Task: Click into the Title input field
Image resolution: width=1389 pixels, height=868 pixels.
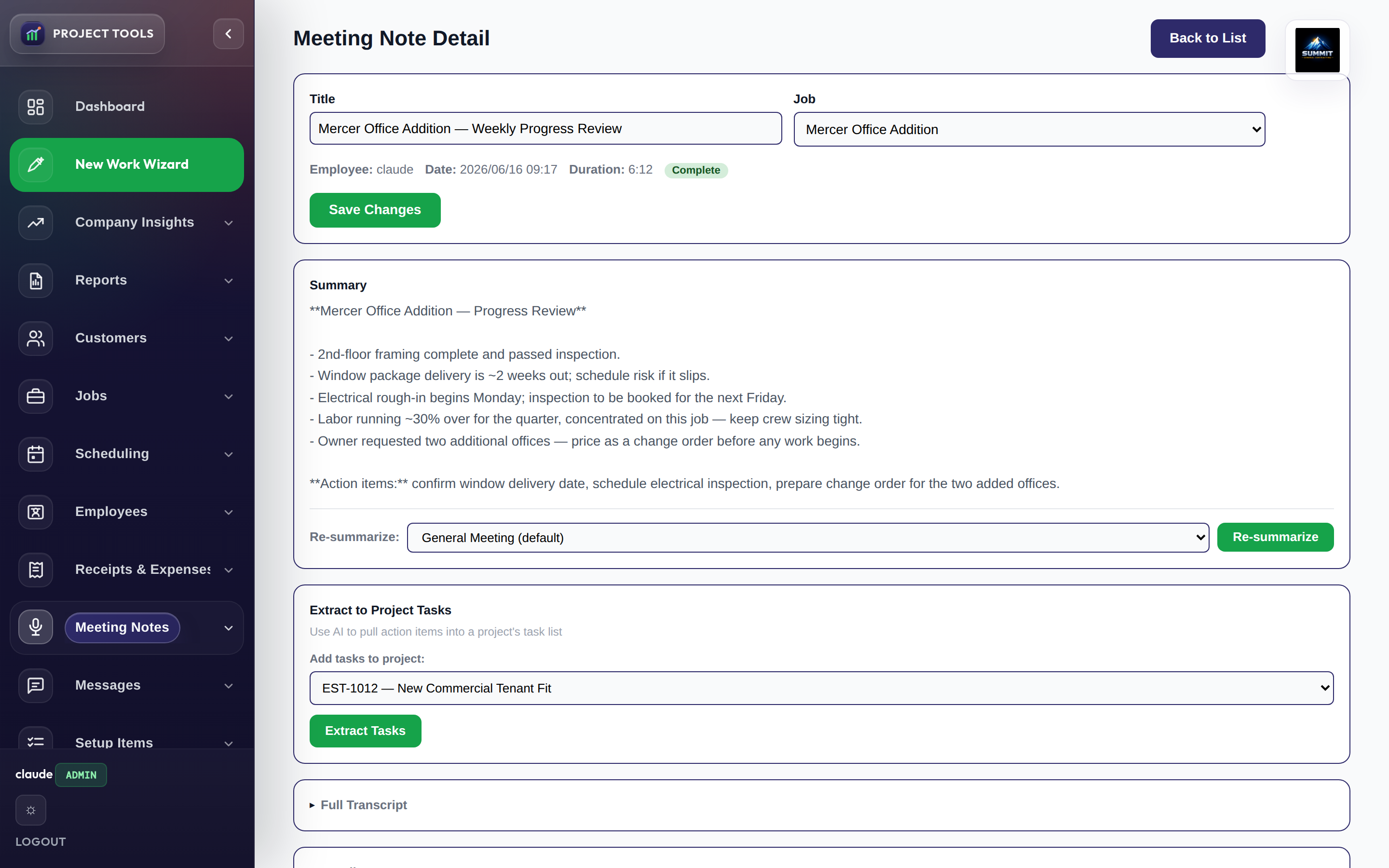Action: [545, 129]
